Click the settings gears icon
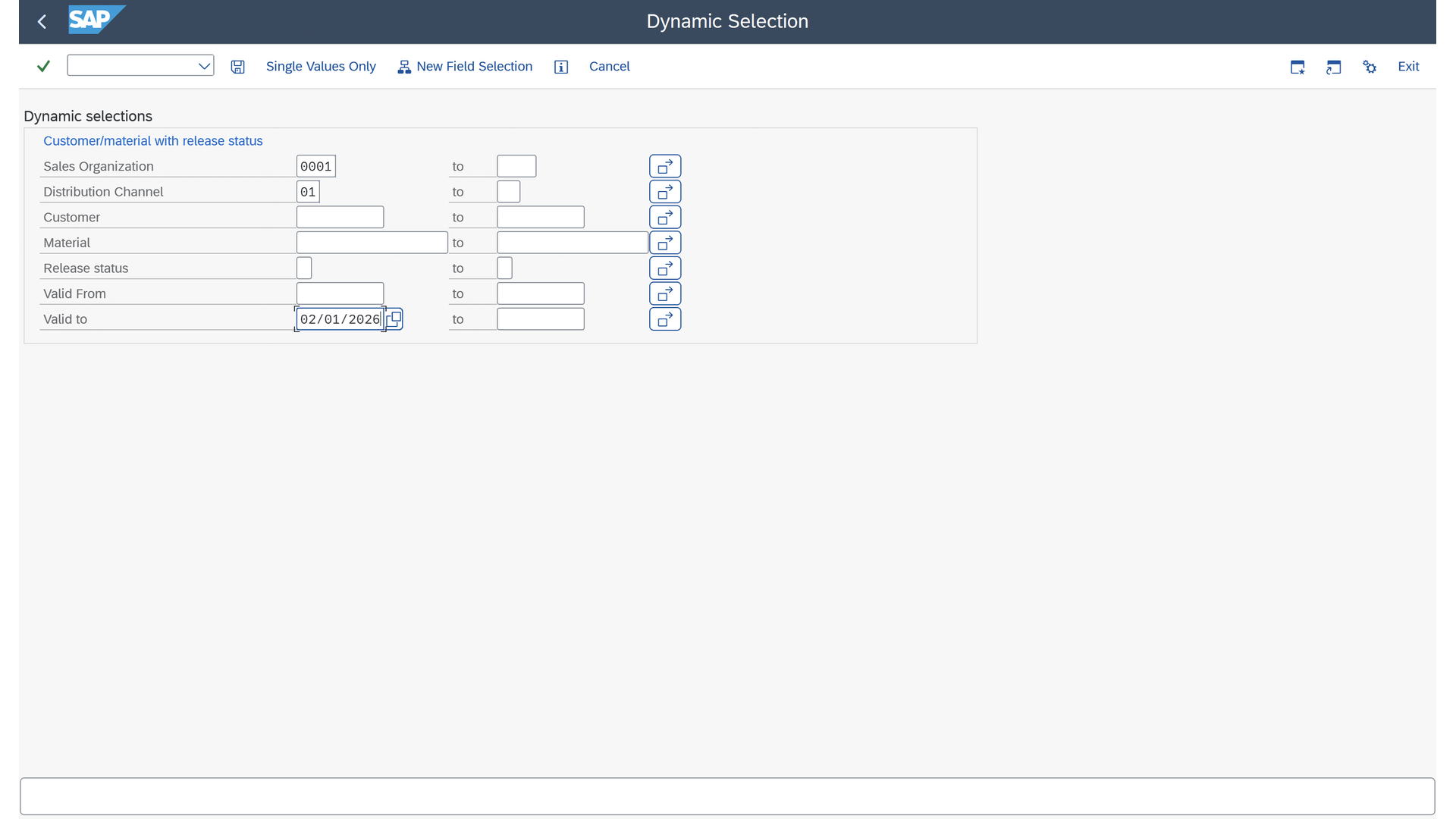The height and width of the screenshot is (819, 1456). pyautogui.click(x=1370, y=67)
